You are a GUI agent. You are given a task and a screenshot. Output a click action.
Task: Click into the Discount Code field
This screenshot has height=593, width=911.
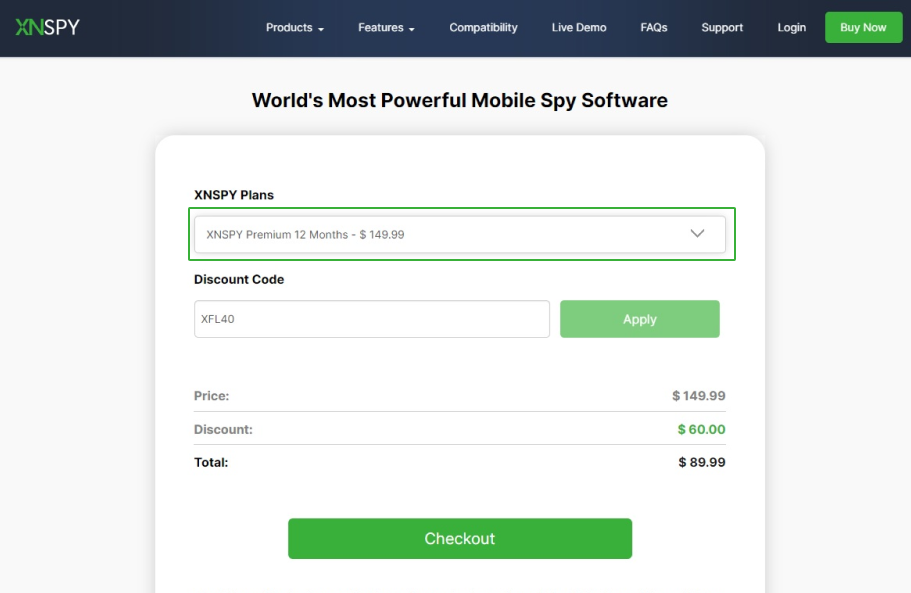pyautogui.click(x=372, y=319)
